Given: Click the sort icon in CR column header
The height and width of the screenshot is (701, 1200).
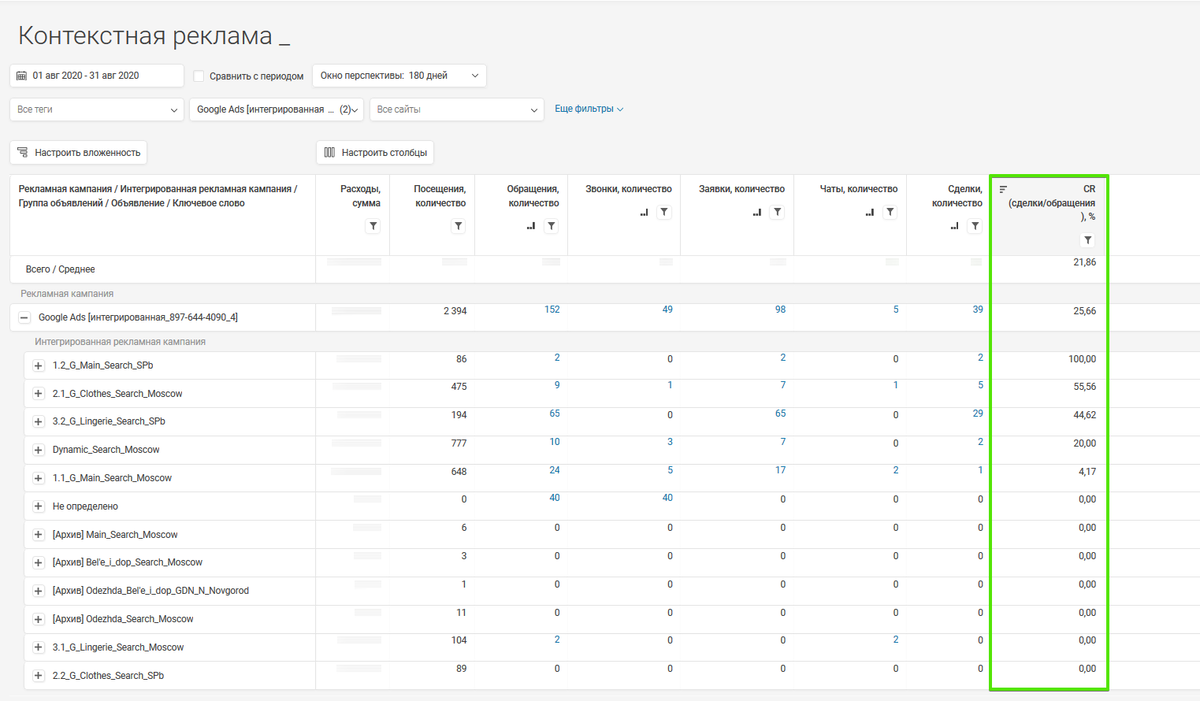Looking at the screenshot, I should coord(1003,189).
